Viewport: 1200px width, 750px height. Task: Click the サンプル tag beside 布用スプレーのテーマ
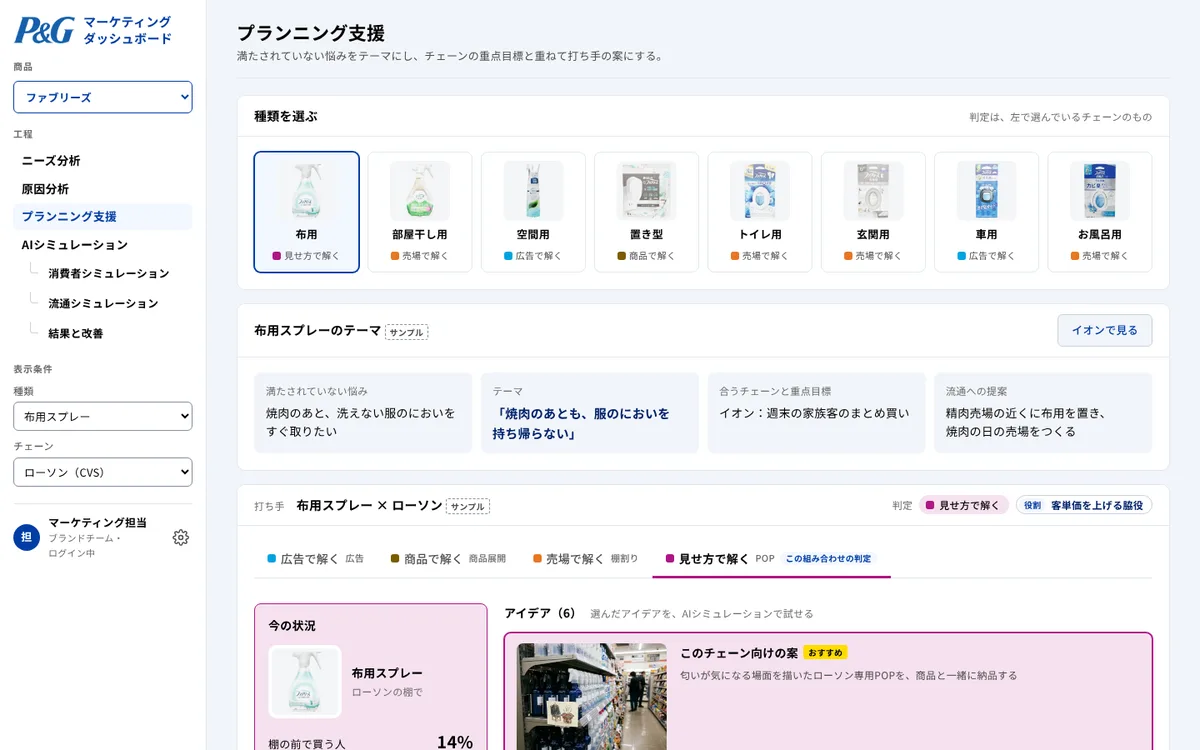406,332
